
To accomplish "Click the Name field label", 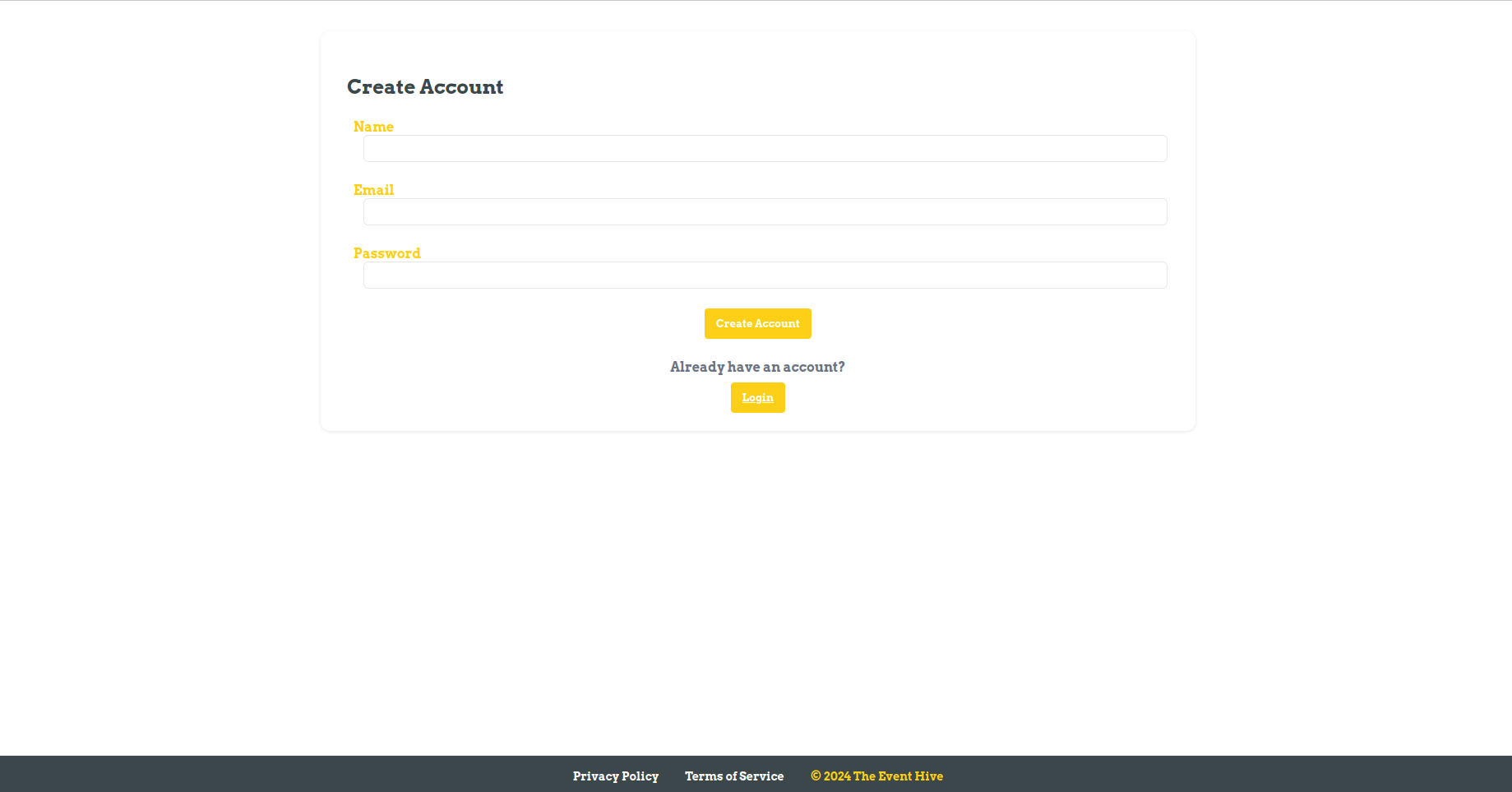I will [x=373, y=127].
